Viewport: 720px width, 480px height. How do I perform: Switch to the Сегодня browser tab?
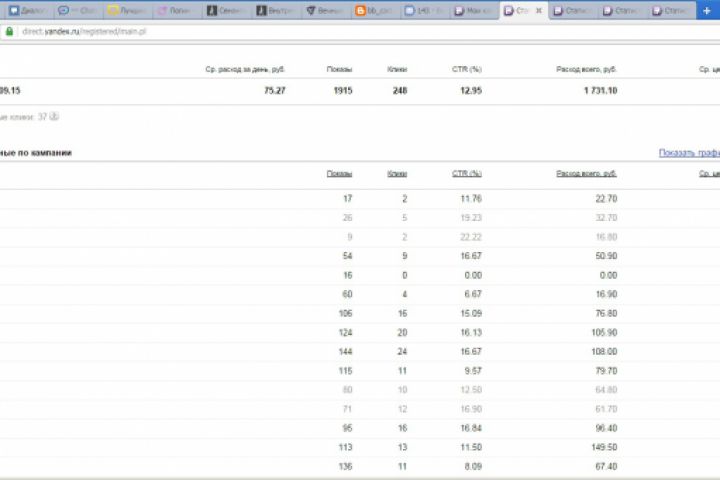click(226, 11)
